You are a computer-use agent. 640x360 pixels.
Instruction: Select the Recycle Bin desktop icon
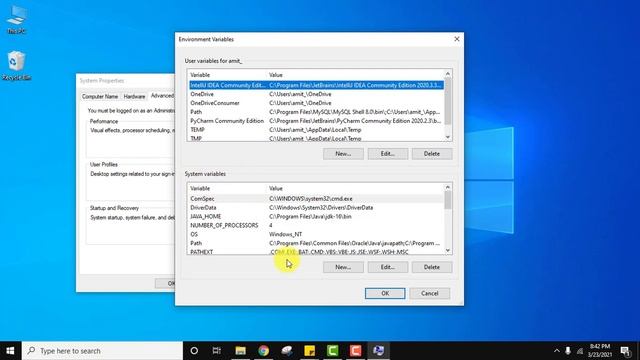click(16, 65)
